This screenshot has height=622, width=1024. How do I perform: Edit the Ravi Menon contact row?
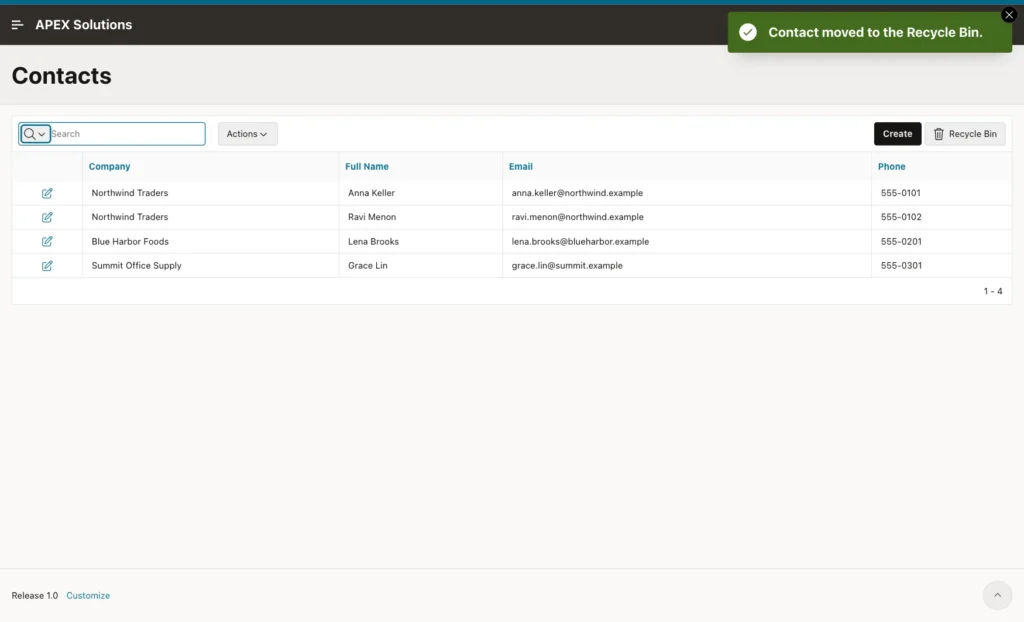point(47,218)
